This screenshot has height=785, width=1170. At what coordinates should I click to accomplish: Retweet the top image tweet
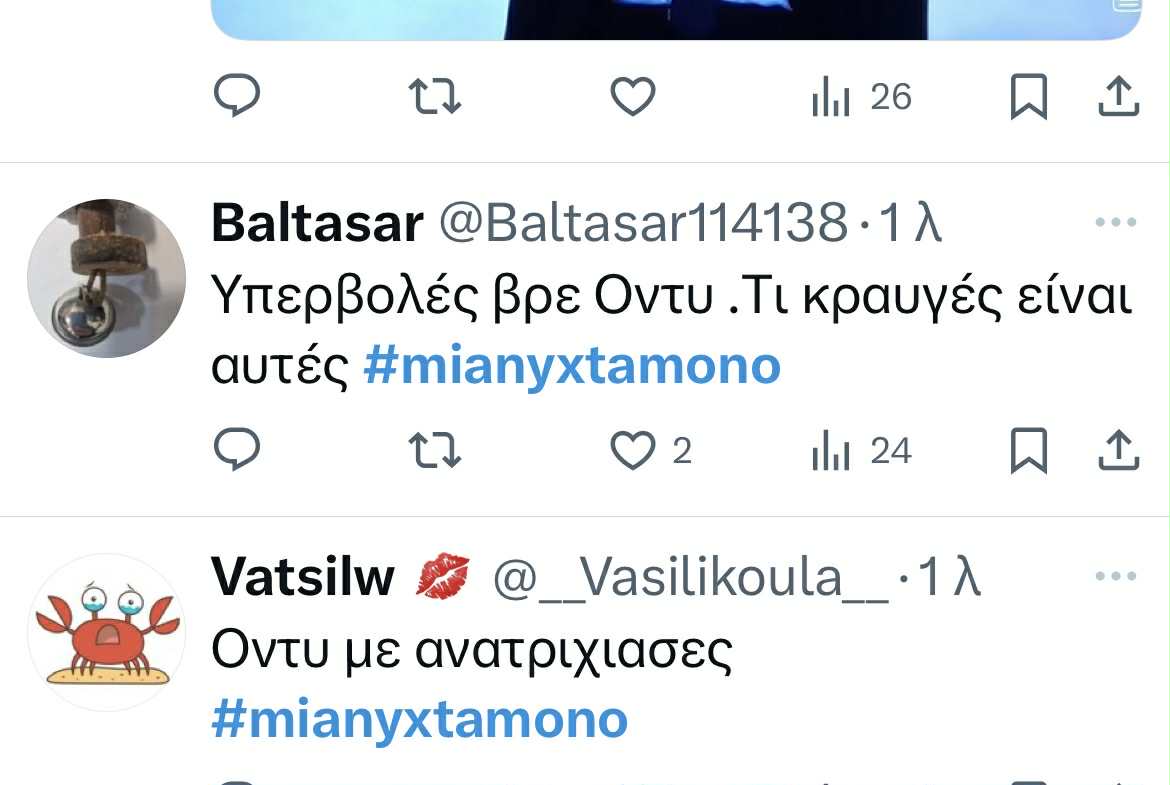[434, 97]
